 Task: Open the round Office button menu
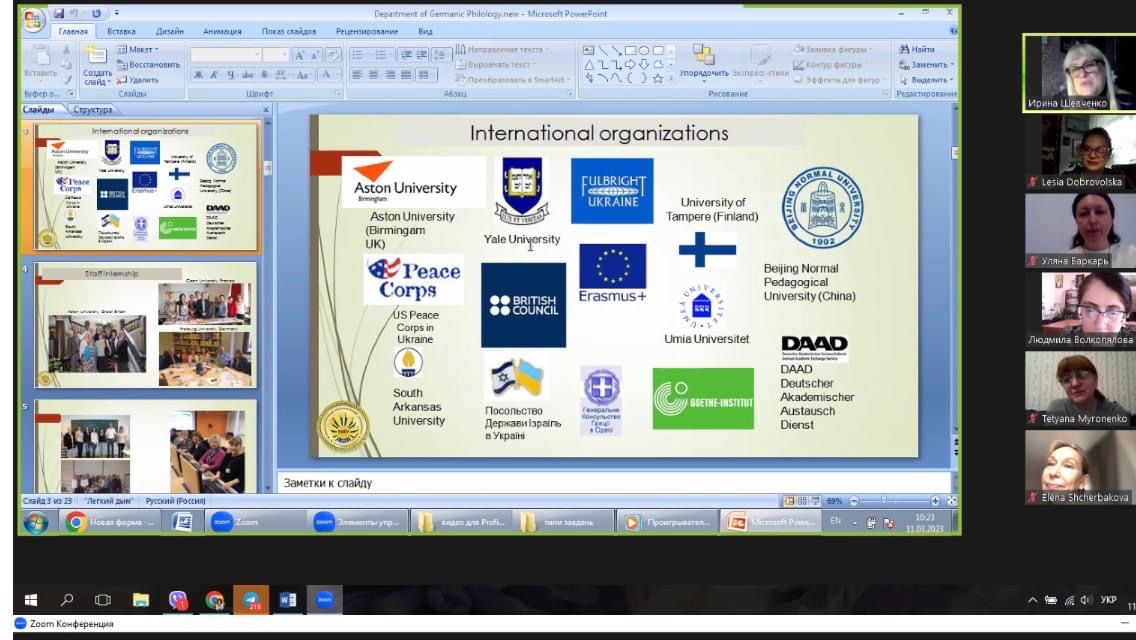click(x=33, y=20)
